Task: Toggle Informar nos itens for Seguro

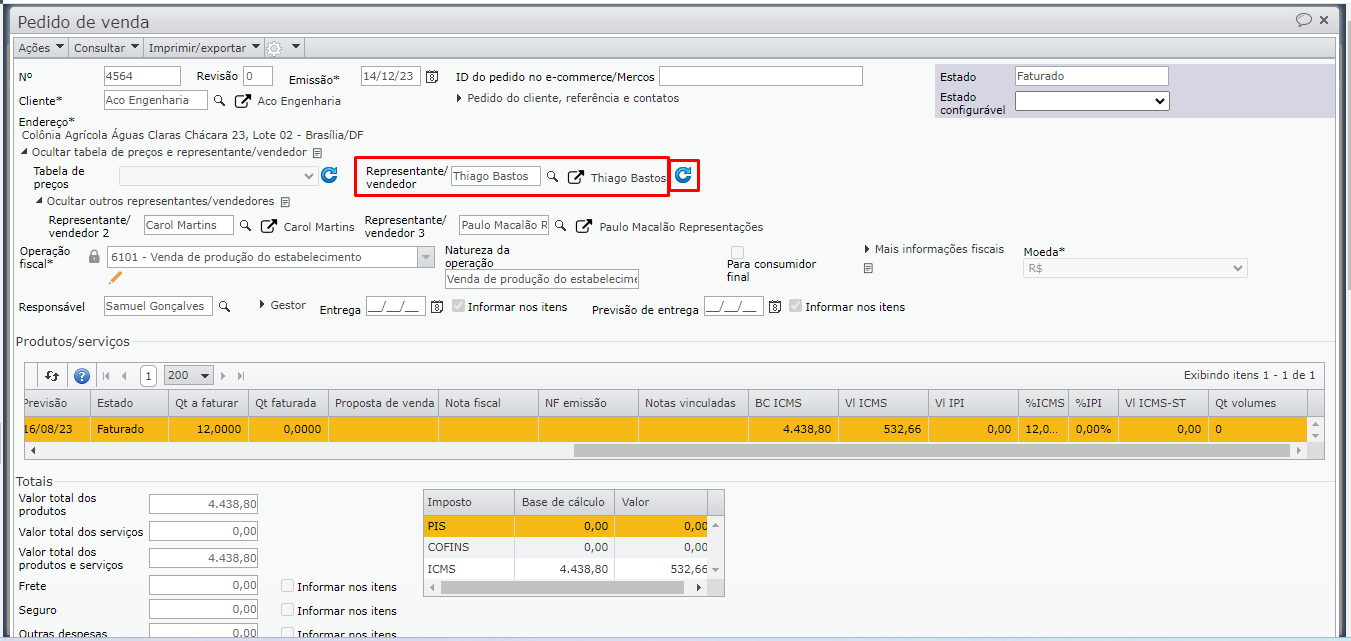Action: pos(288,610)
